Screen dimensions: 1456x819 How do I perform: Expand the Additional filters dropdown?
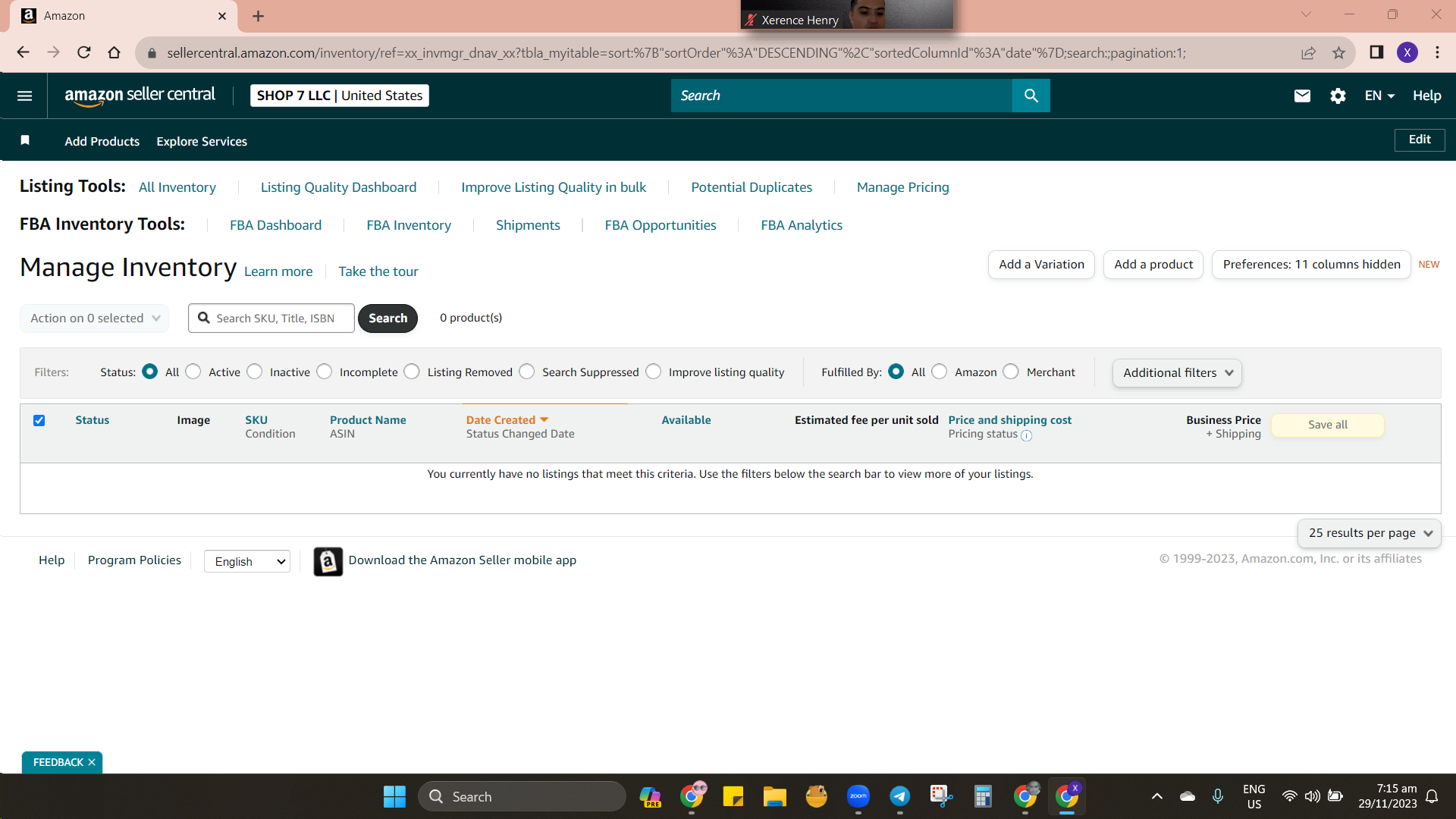pyautogui.click(x=1177, y=373)
